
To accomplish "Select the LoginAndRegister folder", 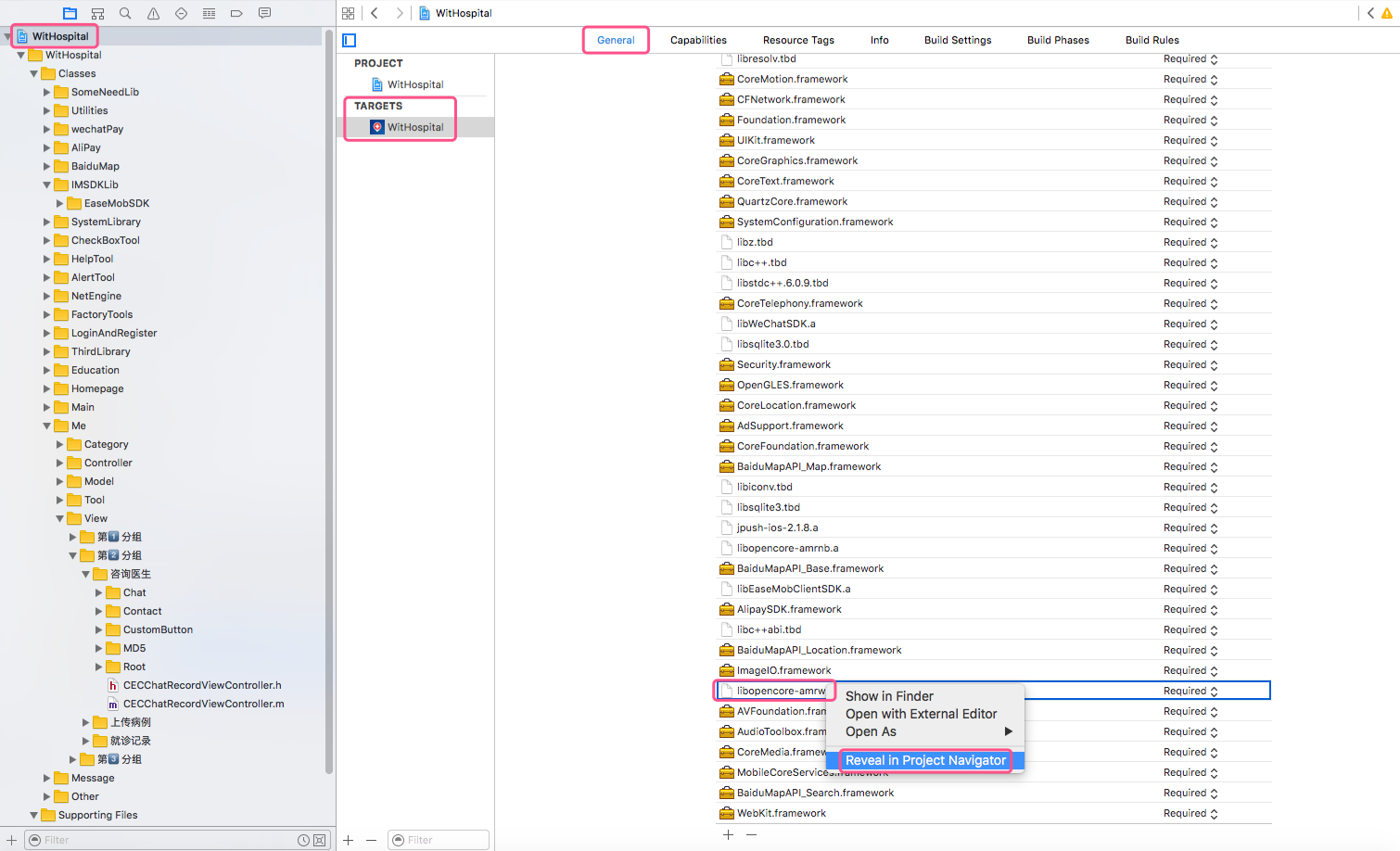I will coord(114,333).
